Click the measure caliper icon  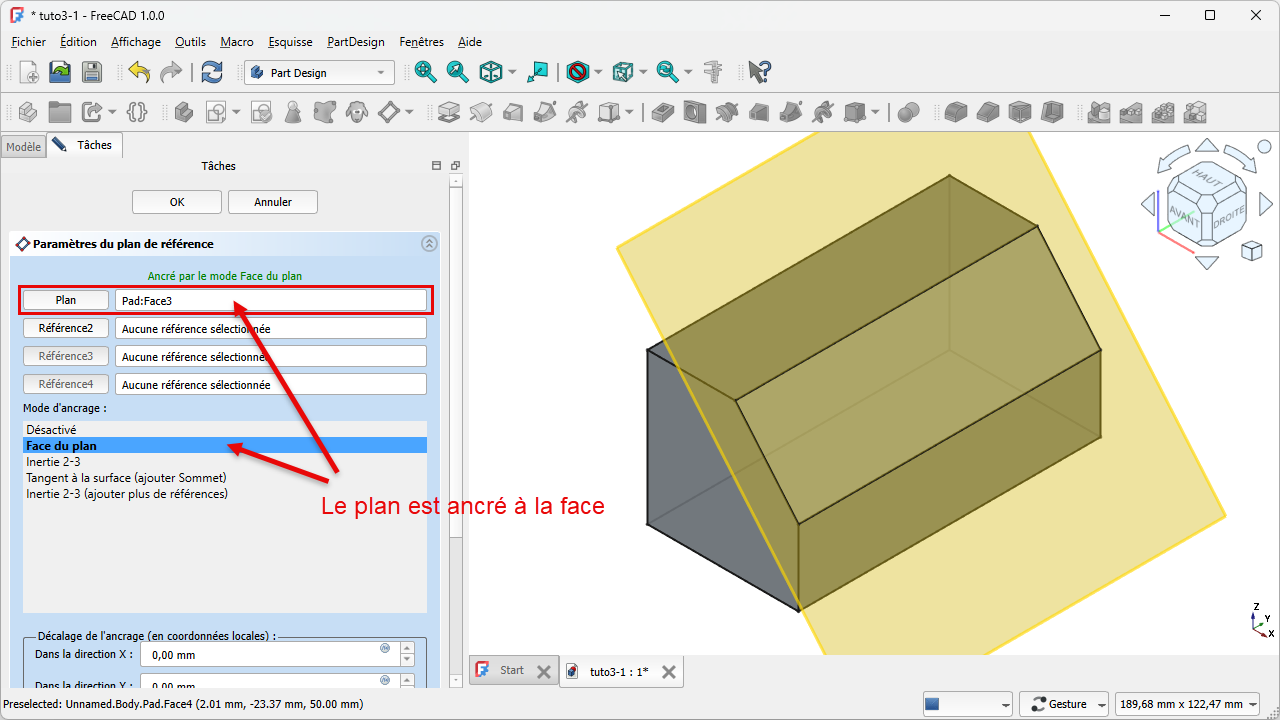tap(713, 72)
